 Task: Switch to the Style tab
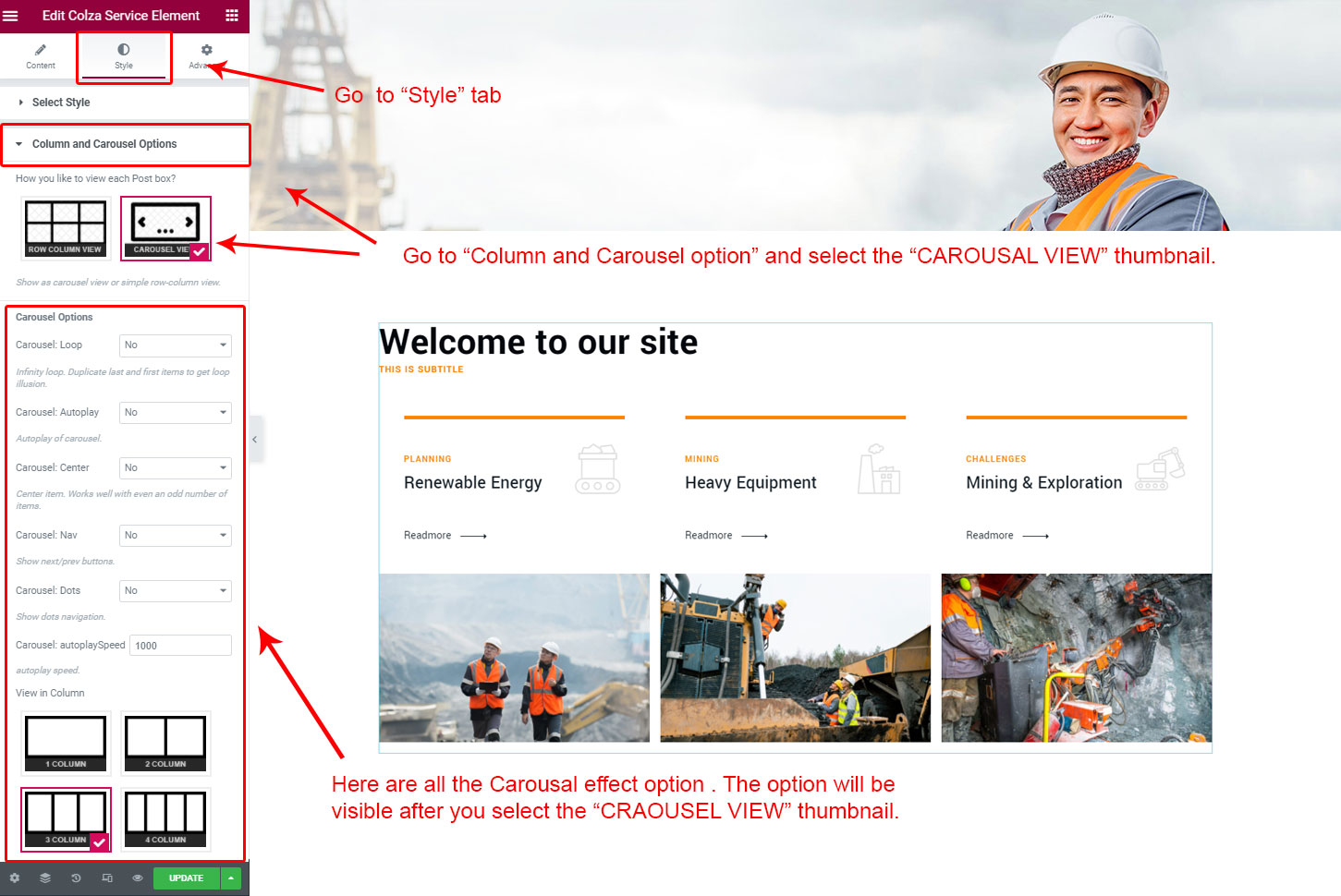click(124, 56)
